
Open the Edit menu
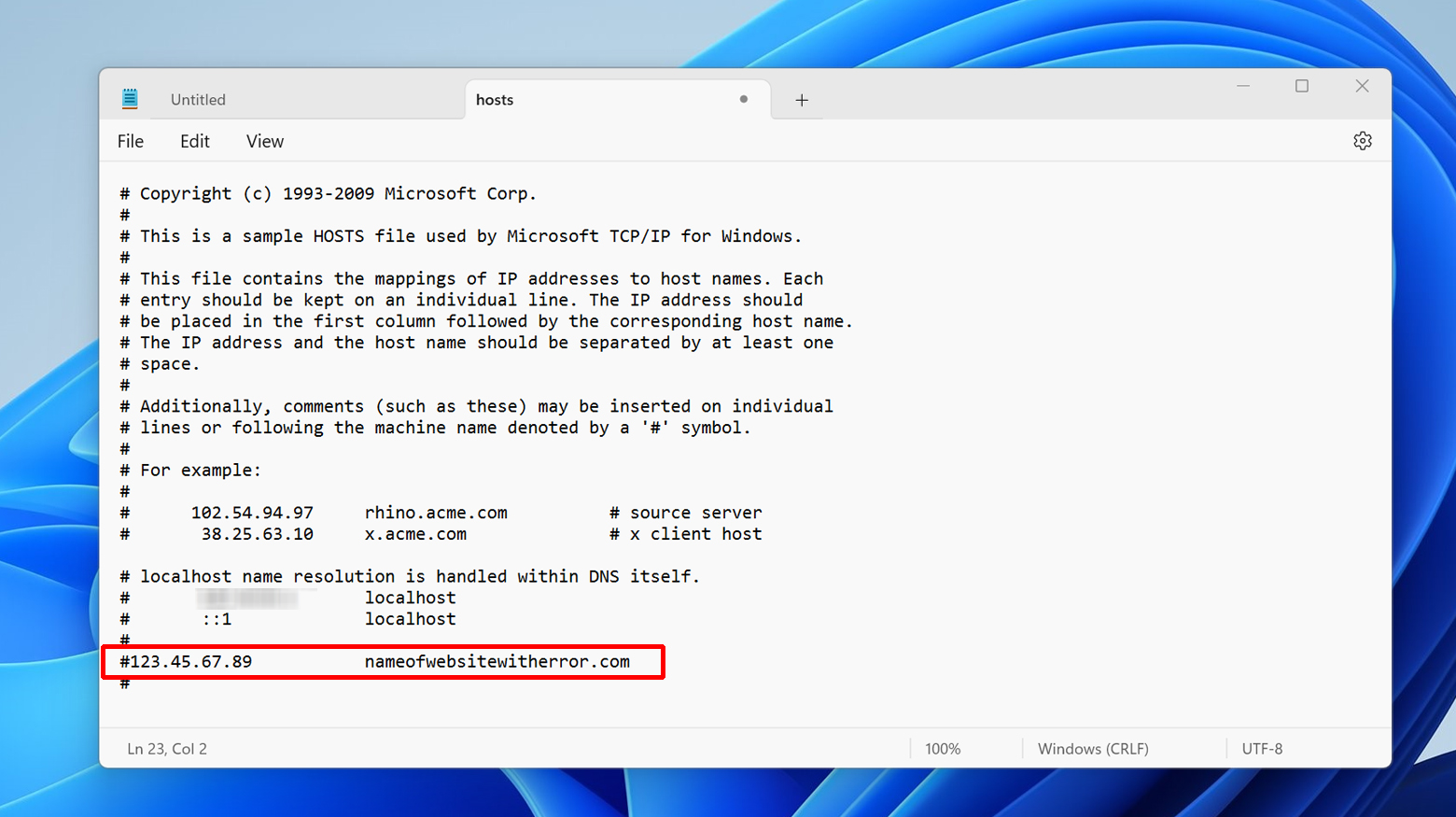pyautogui.click(x=195, y=141)
